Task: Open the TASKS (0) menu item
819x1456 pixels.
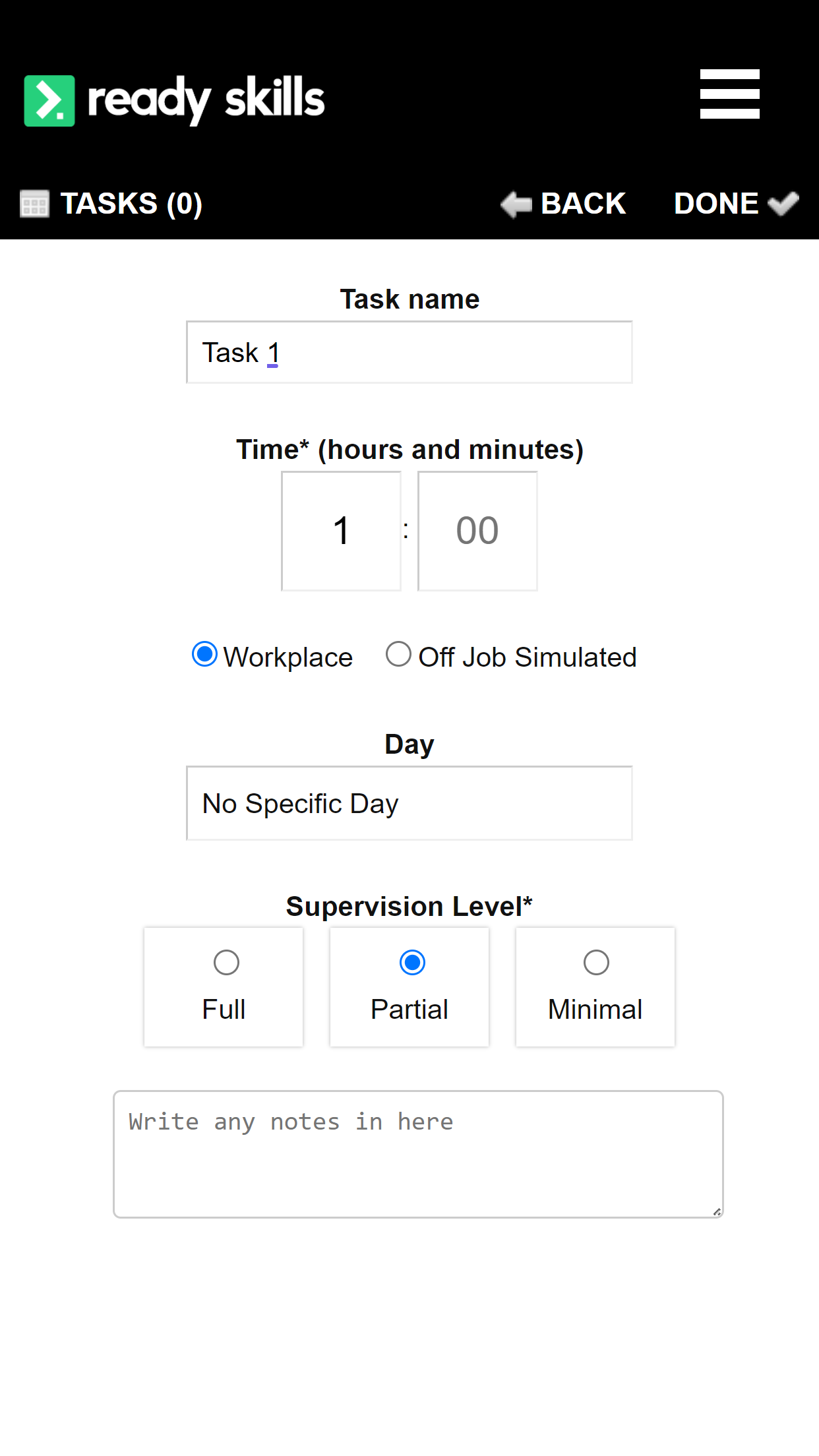Action: point(131,204)
